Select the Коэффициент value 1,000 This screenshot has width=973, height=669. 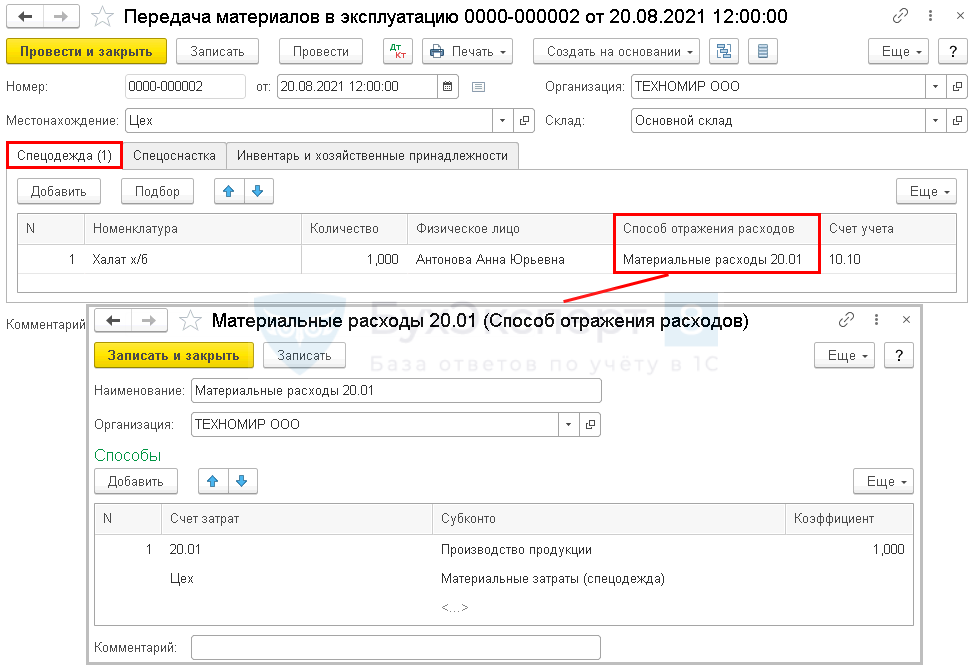[849, 549]
